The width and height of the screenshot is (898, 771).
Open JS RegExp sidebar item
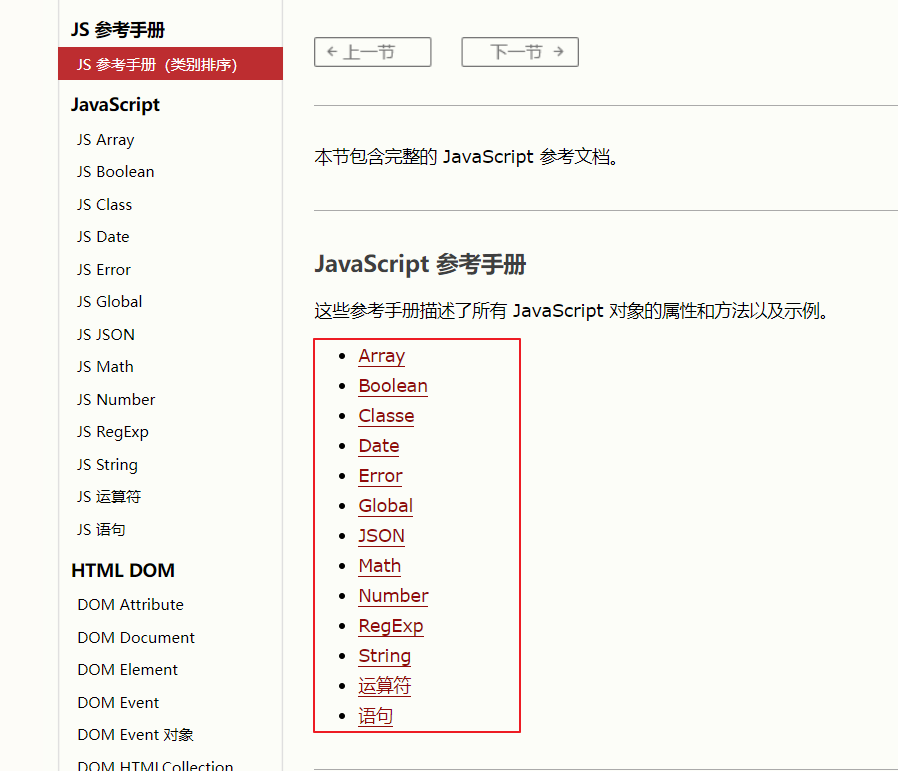click(112, 432)
